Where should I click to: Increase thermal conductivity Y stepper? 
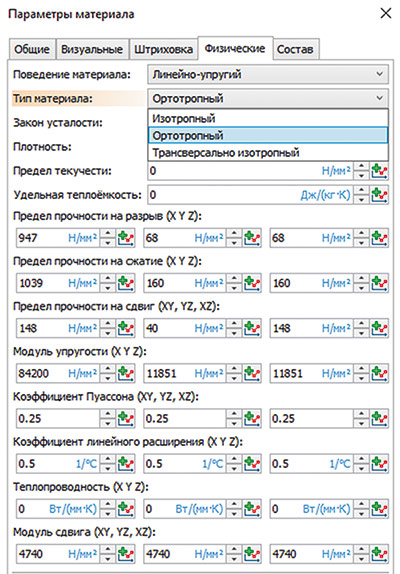(x=234, y=504)
